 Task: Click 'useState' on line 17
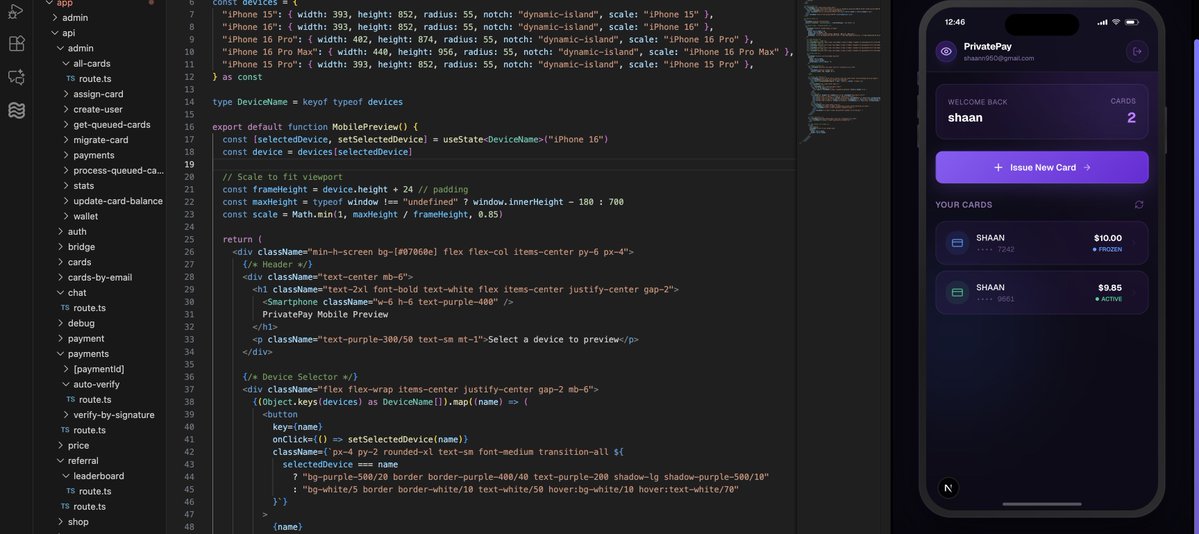(463, 139)
